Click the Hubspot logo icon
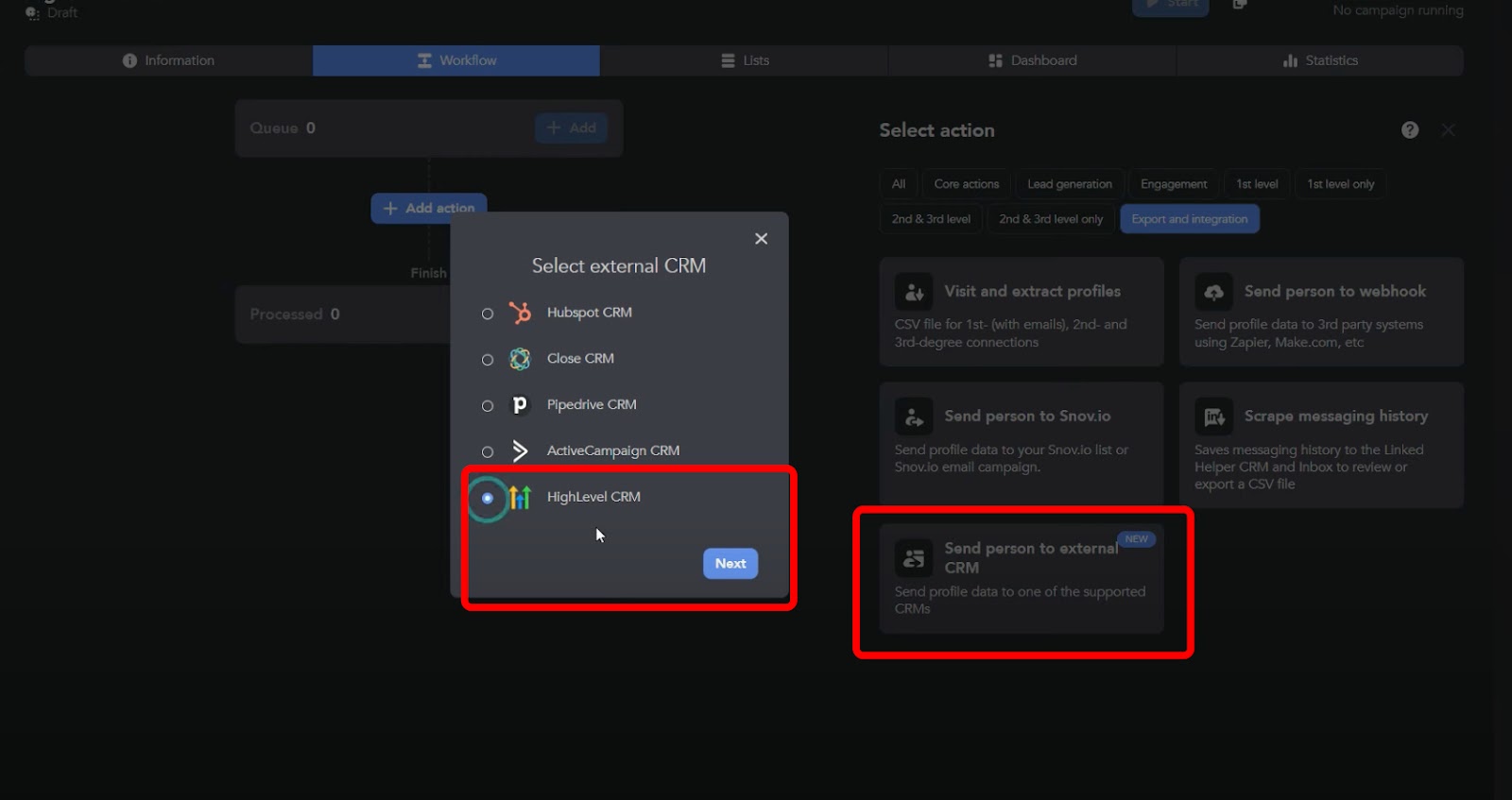Screen dimensions: 1512x800 click(520, 313)
